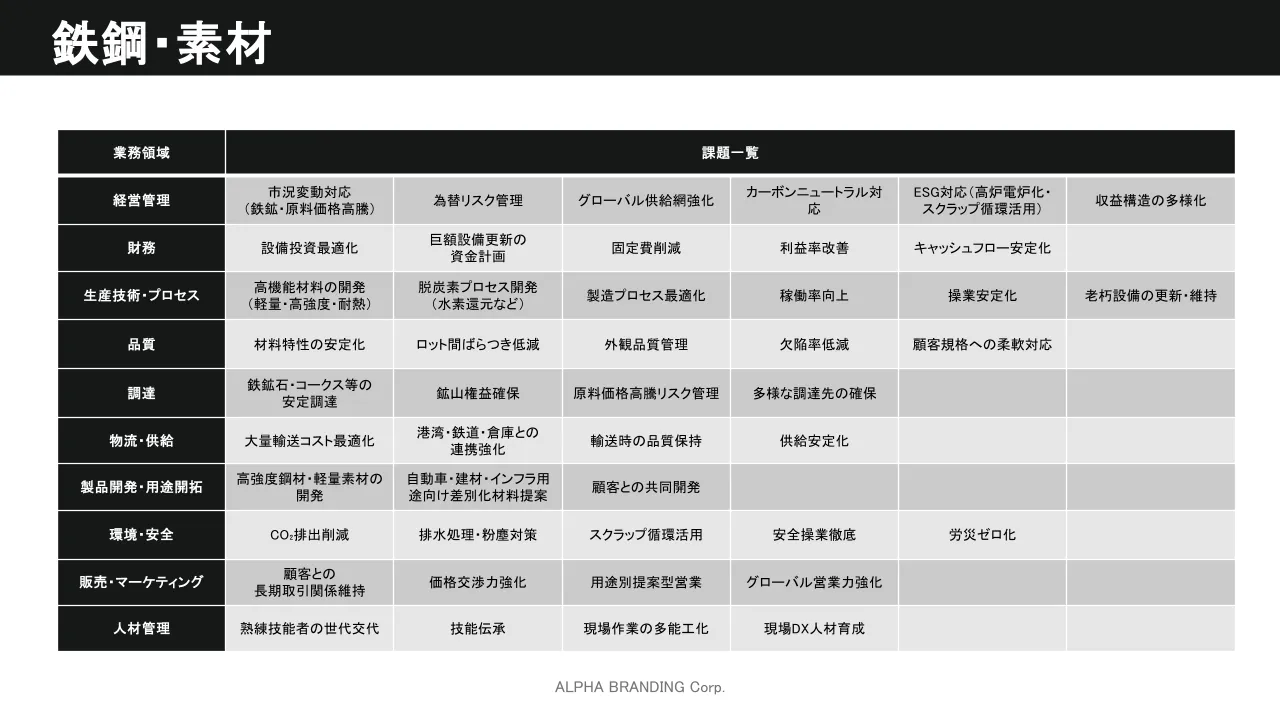Select the 供給安定化 cell
1280x720 pixels.
pos(814,440)
